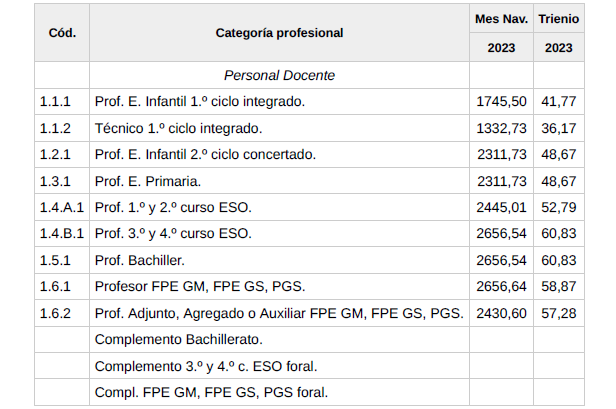Click 'Complemento Bachillerato.' row text
Screen dimensions: 616x409
(178, 339)
